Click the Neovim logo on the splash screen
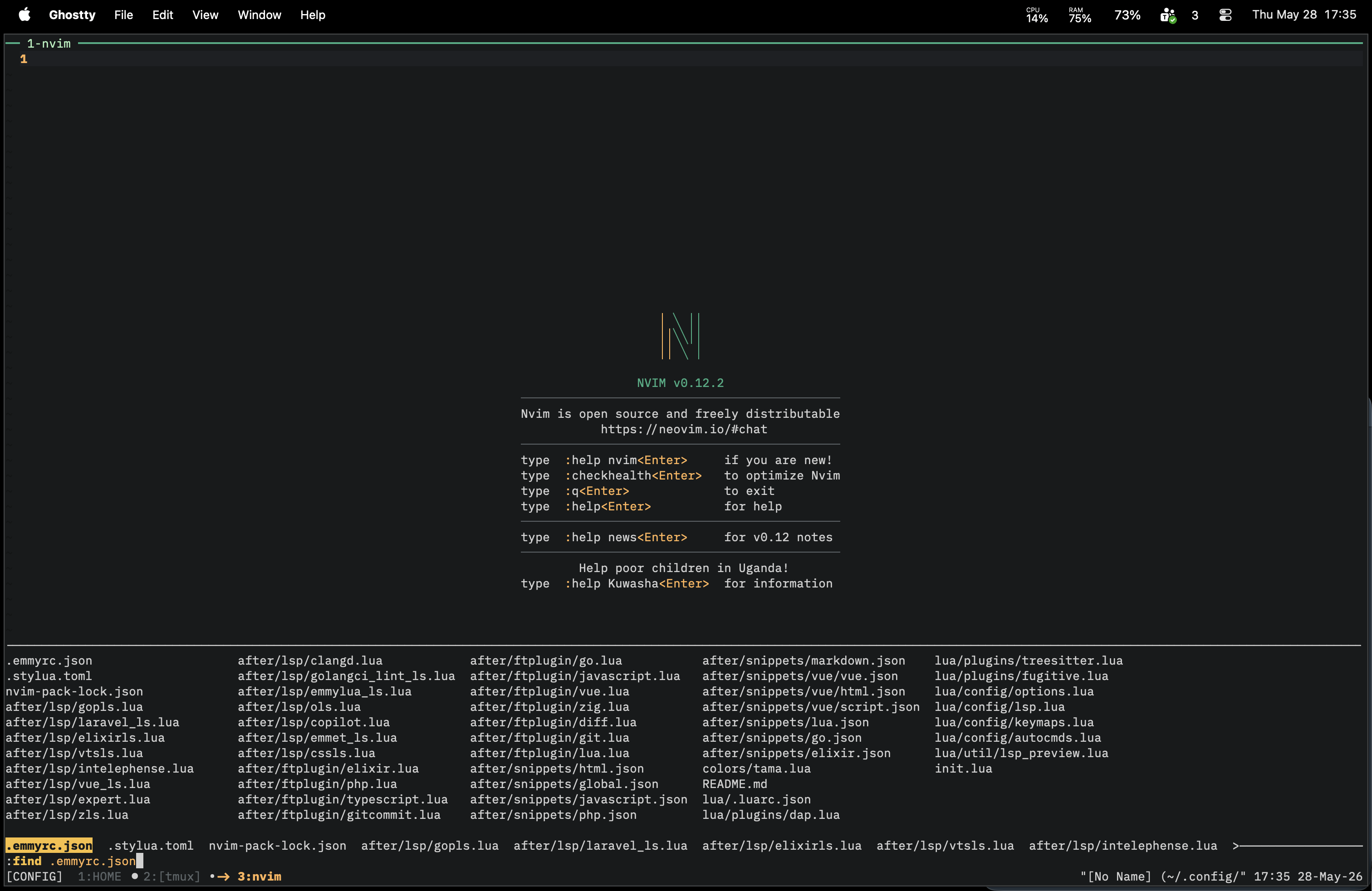 (680, 336)
